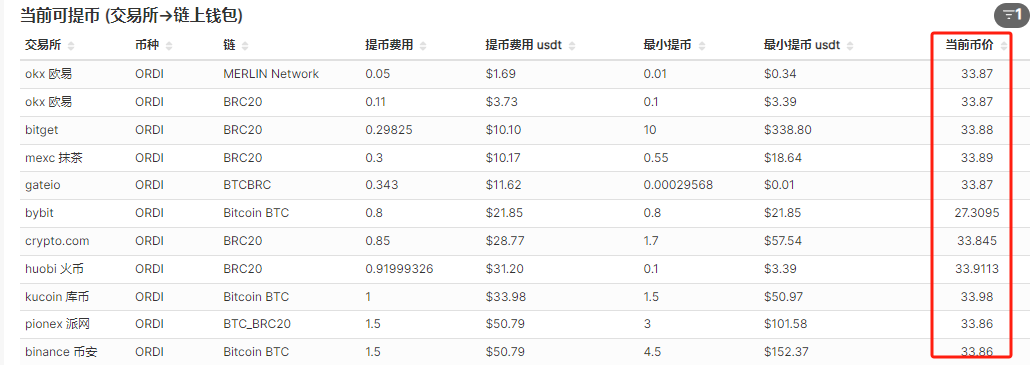This screenshot has width=1030, height=365.
Task: Sort by 交易所 column arrows
Action: coord(71,46)
